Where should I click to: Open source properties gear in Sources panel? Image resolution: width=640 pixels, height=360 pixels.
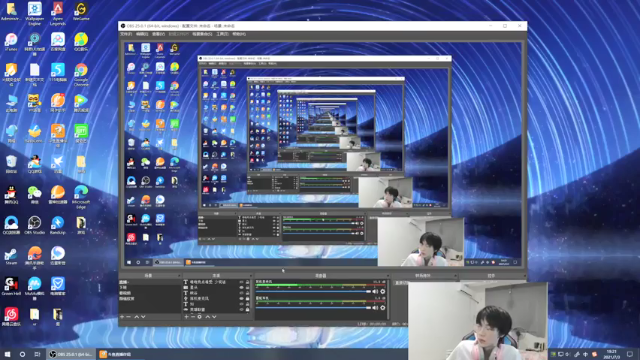(x=200, y=317)
